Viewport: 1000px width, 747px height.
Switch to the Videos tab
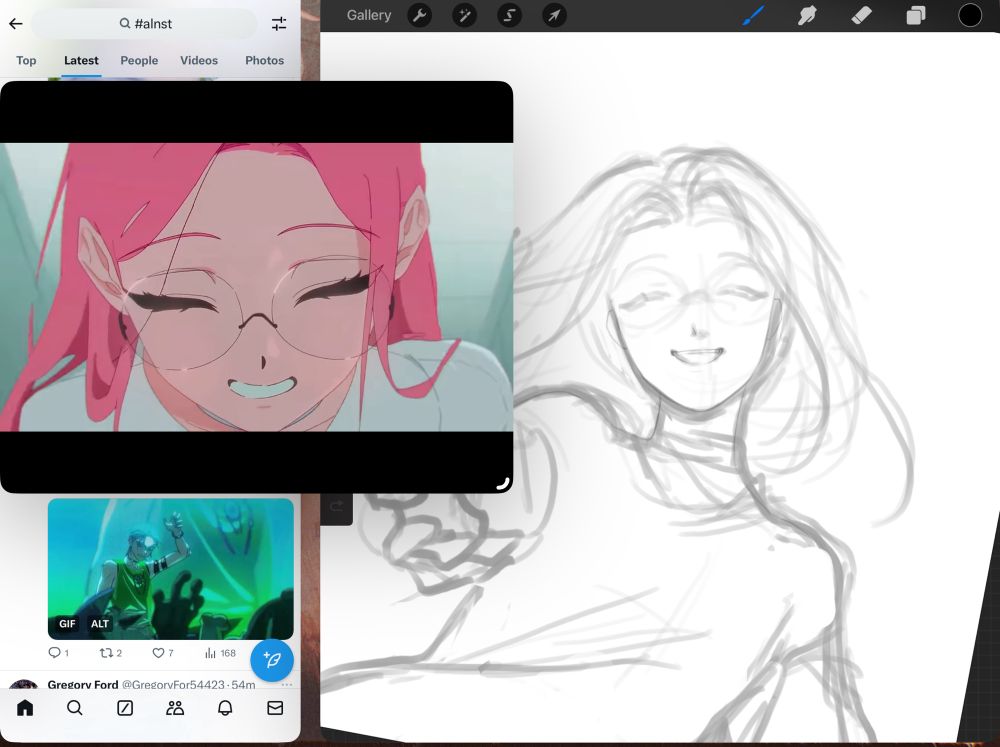[x=199, y=60]
